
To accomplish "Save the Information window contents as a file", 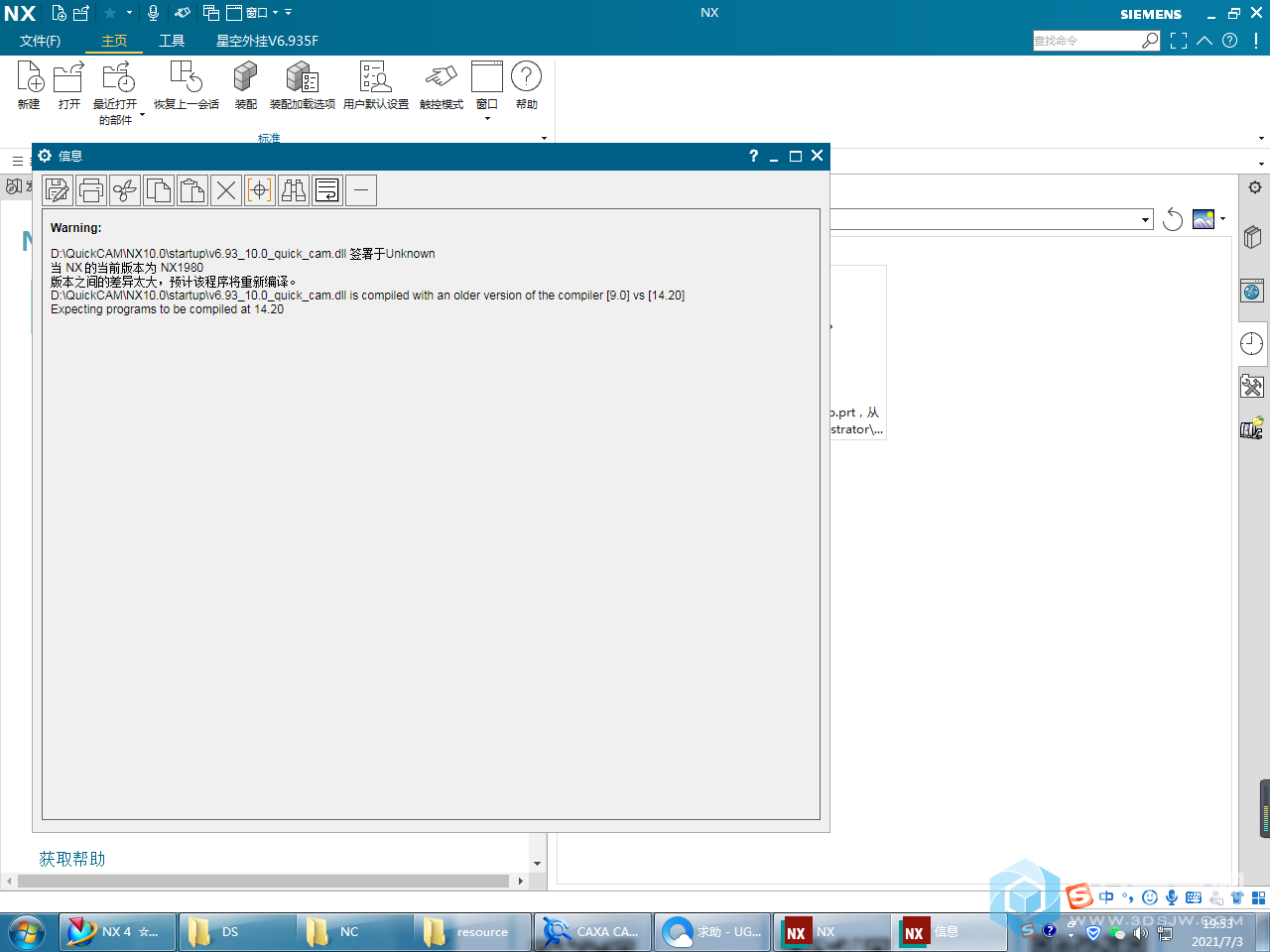I will (58, 189).
